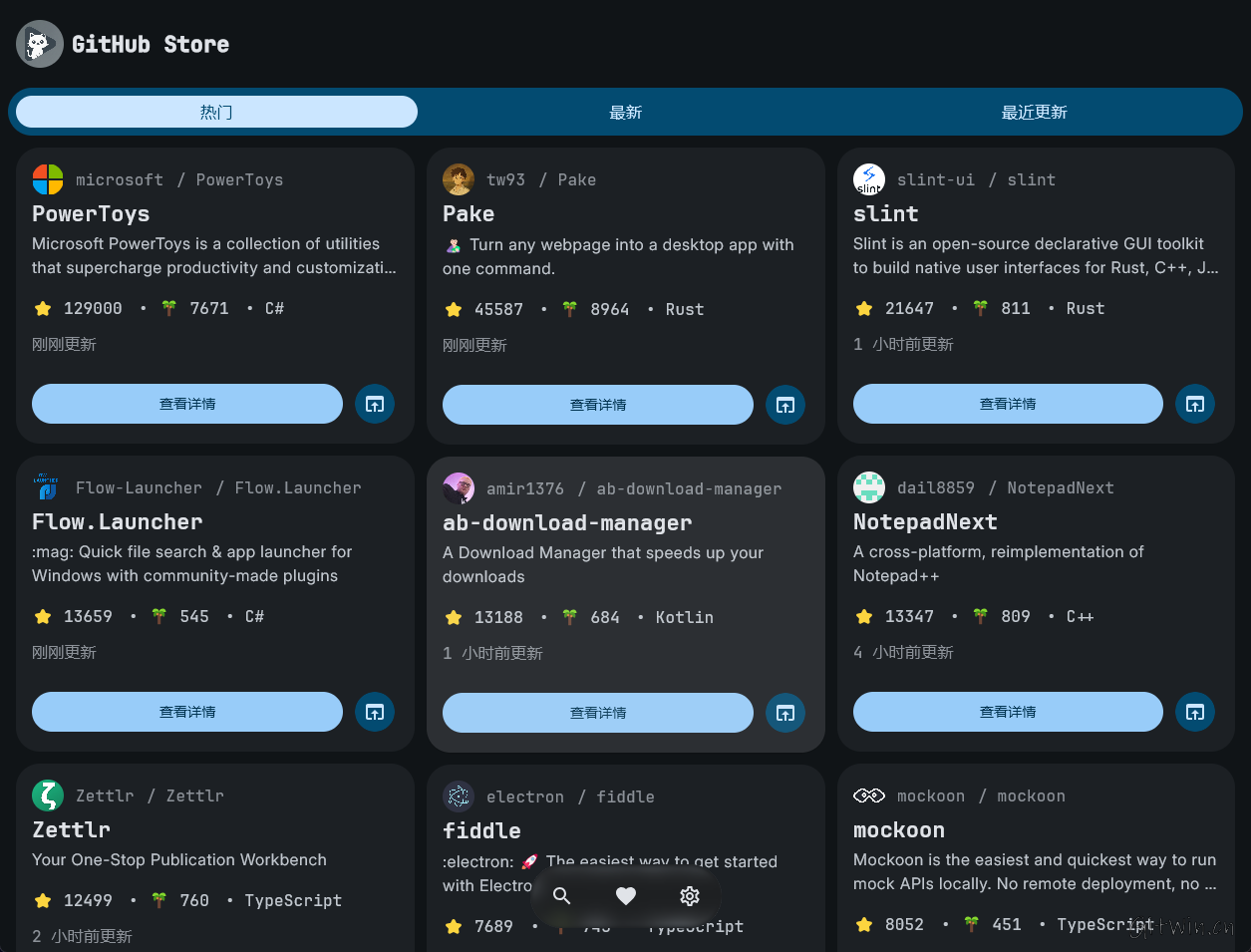Open ab-download-manager in browser icon button

point(785,713)
